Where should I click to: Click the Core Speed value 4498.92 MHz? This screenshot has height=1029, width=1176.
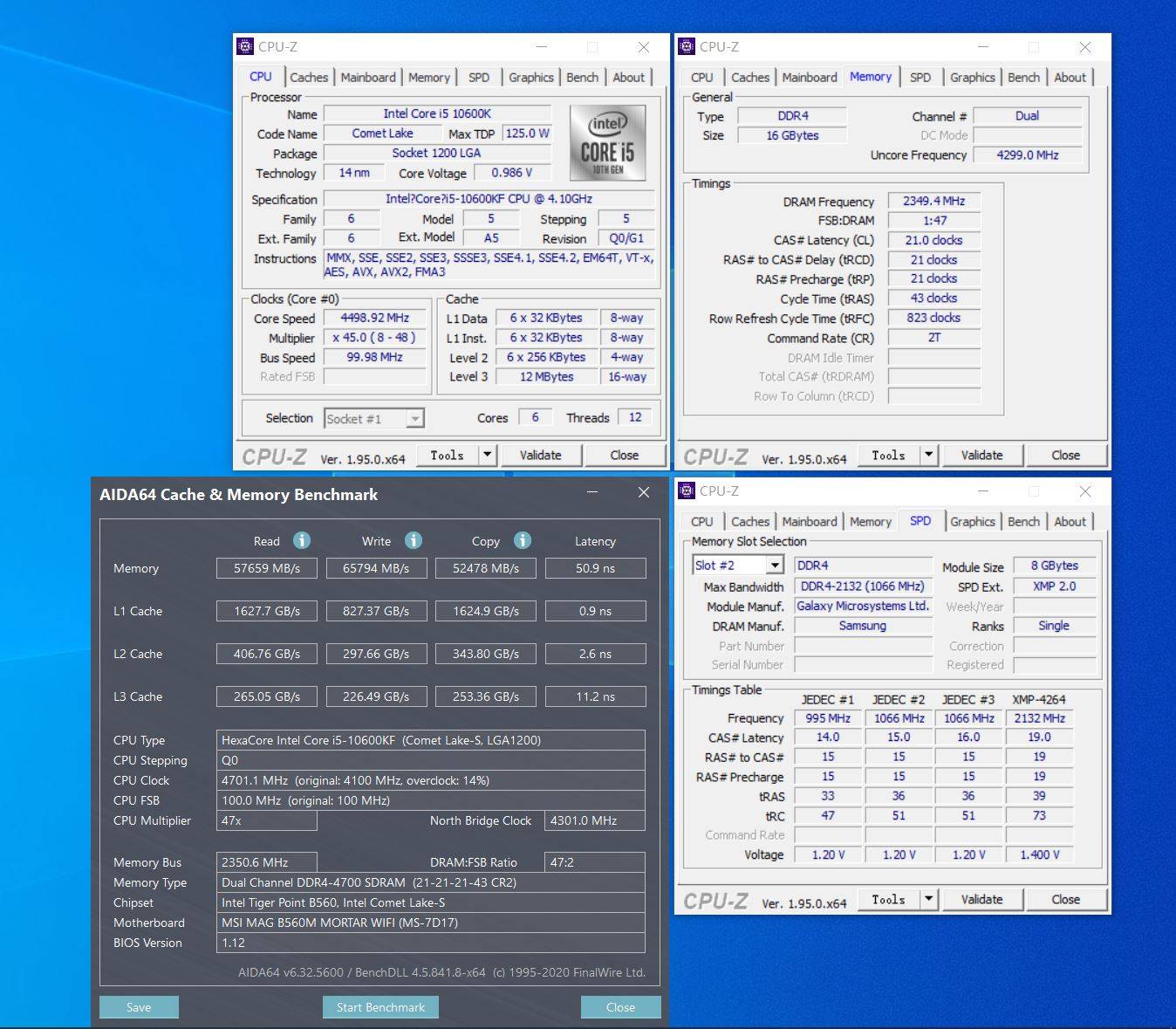(375, 318)
